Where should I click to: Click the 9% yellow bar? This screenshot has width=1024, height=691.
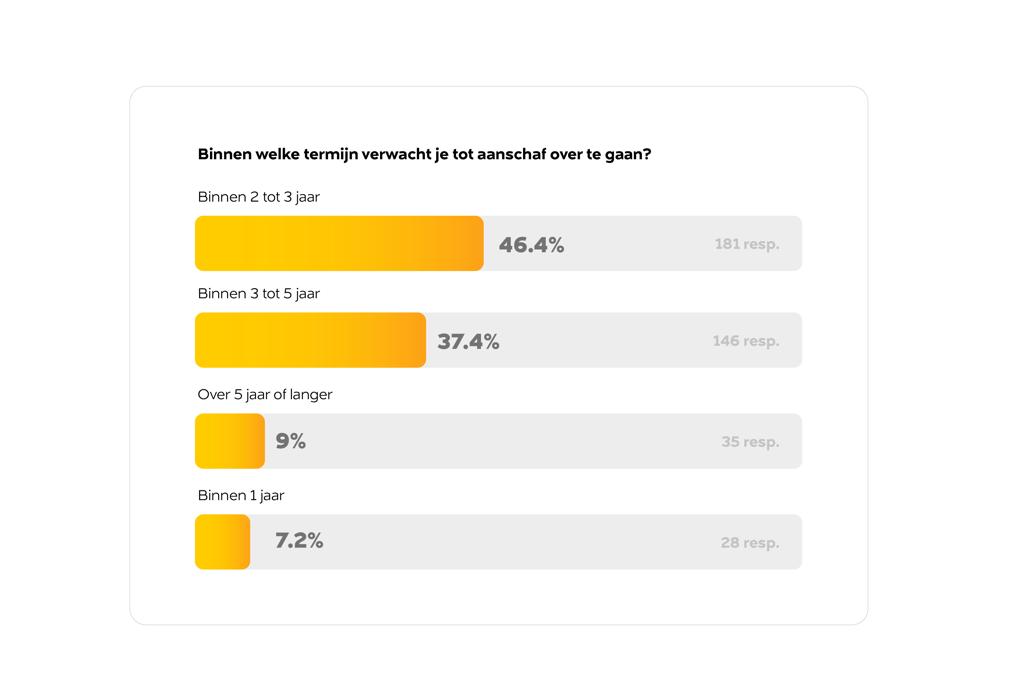pyautogui.click(x=230, y=441)
